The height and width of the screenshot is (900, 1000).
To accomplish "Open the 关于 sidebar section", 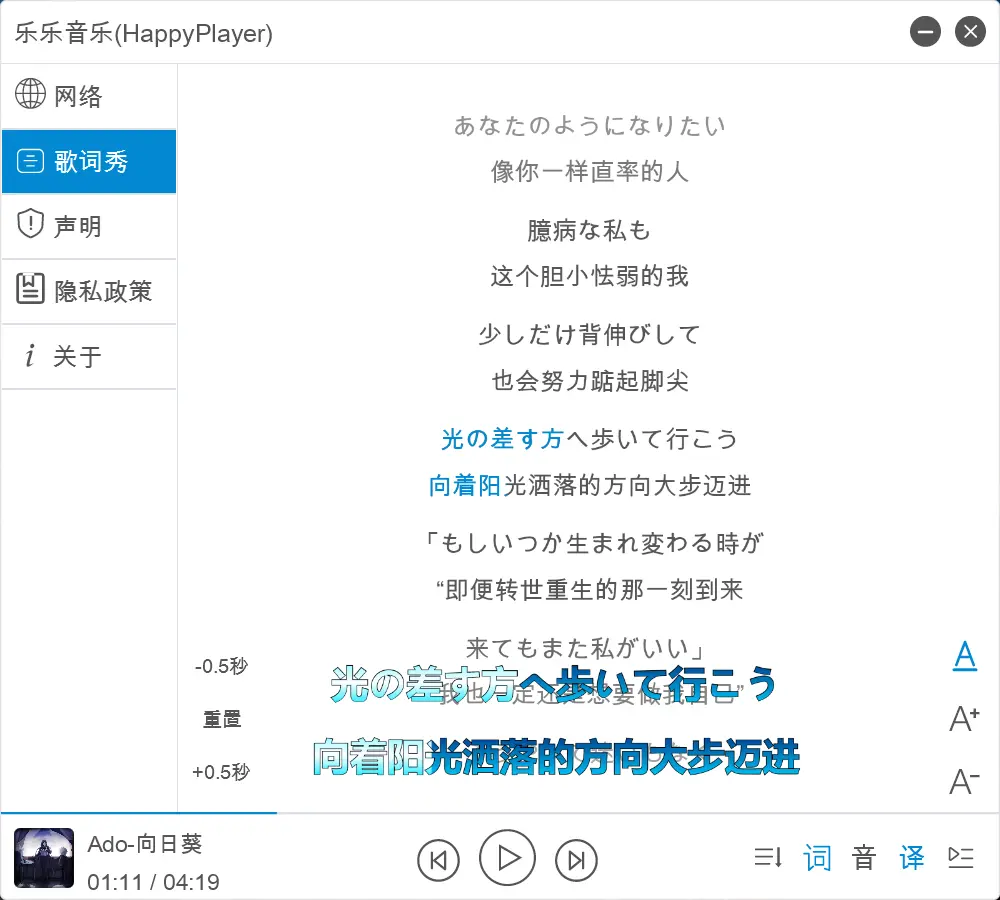I will coord(89,356).
